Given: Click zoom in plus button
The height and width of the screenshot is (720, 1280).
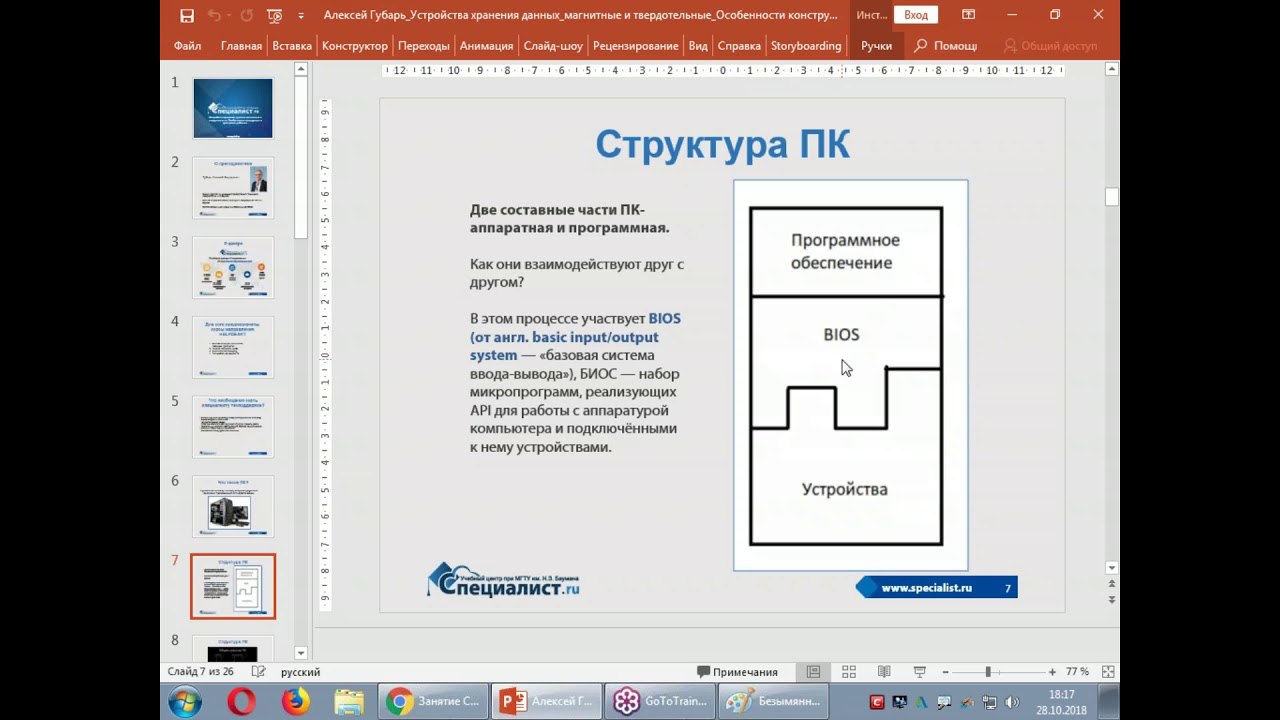Looking at the screenshot, I should 1052,672.
